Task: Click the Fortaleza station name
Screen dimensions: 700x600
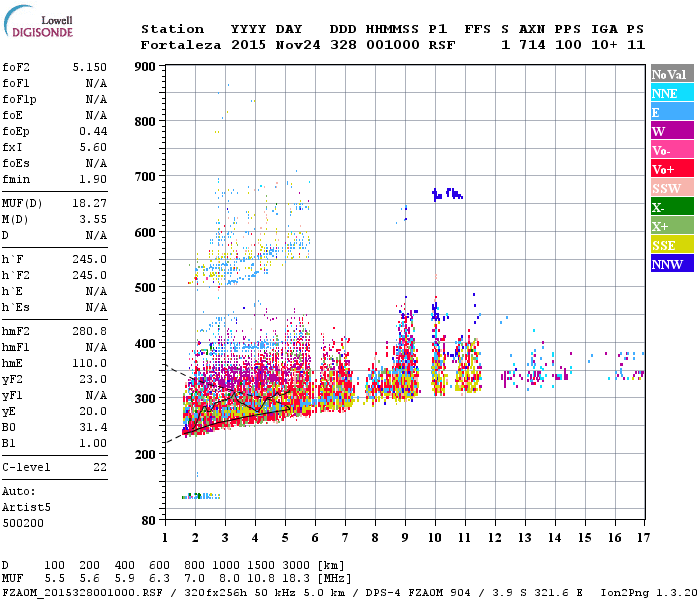Action: click(x=181, y=45)
